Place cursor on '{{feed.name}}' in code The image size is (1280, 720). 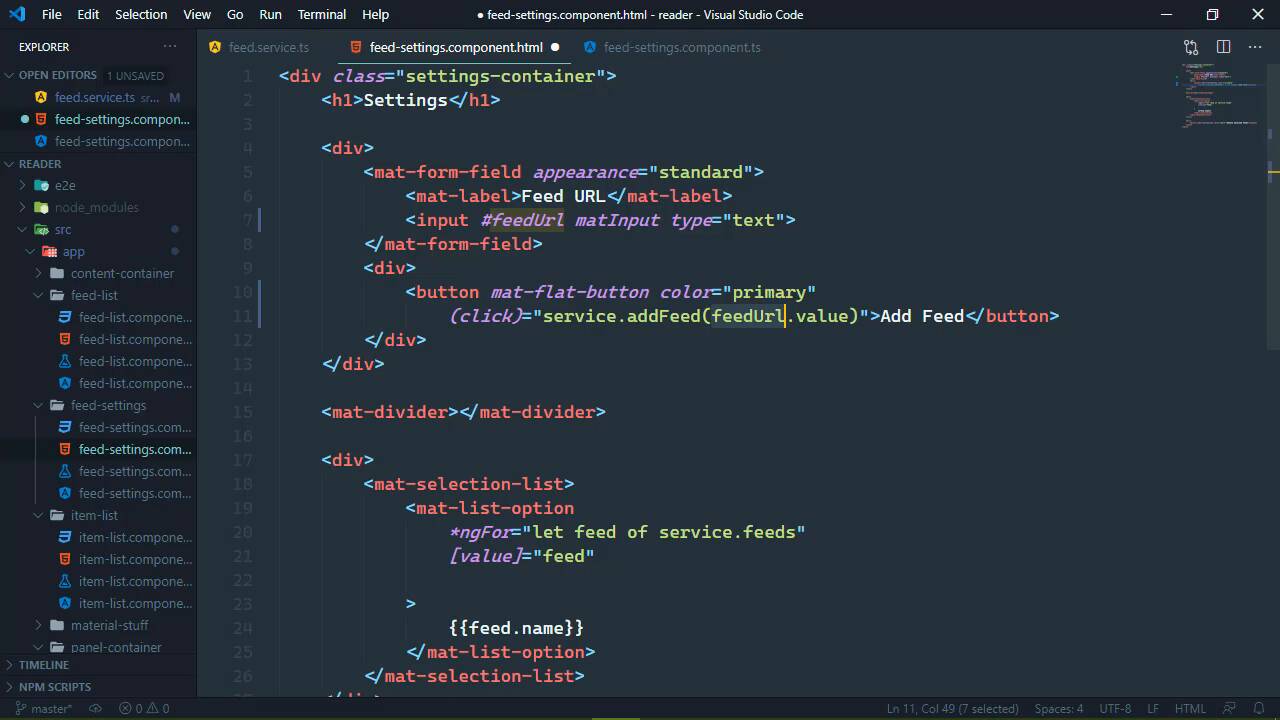pos(516,628)
